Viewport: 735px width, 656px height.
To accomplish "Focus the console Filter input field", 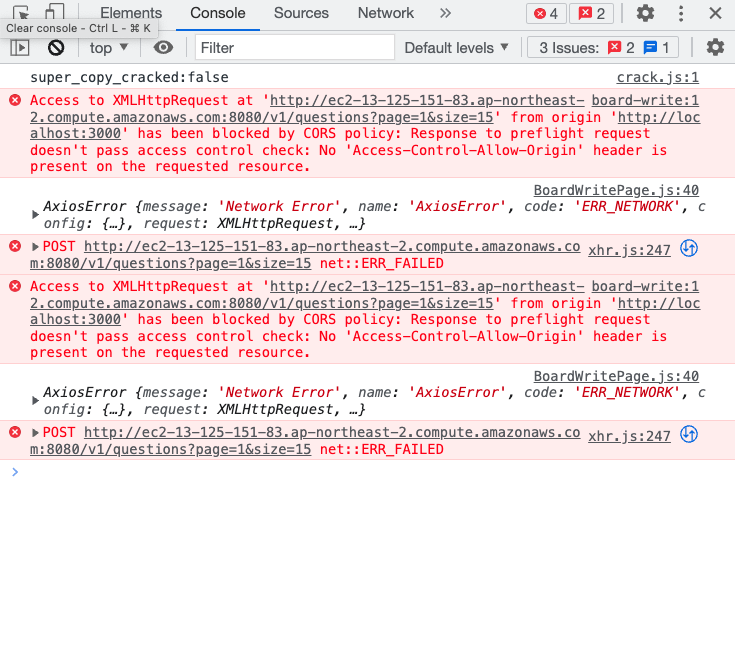I will point(294,47).
